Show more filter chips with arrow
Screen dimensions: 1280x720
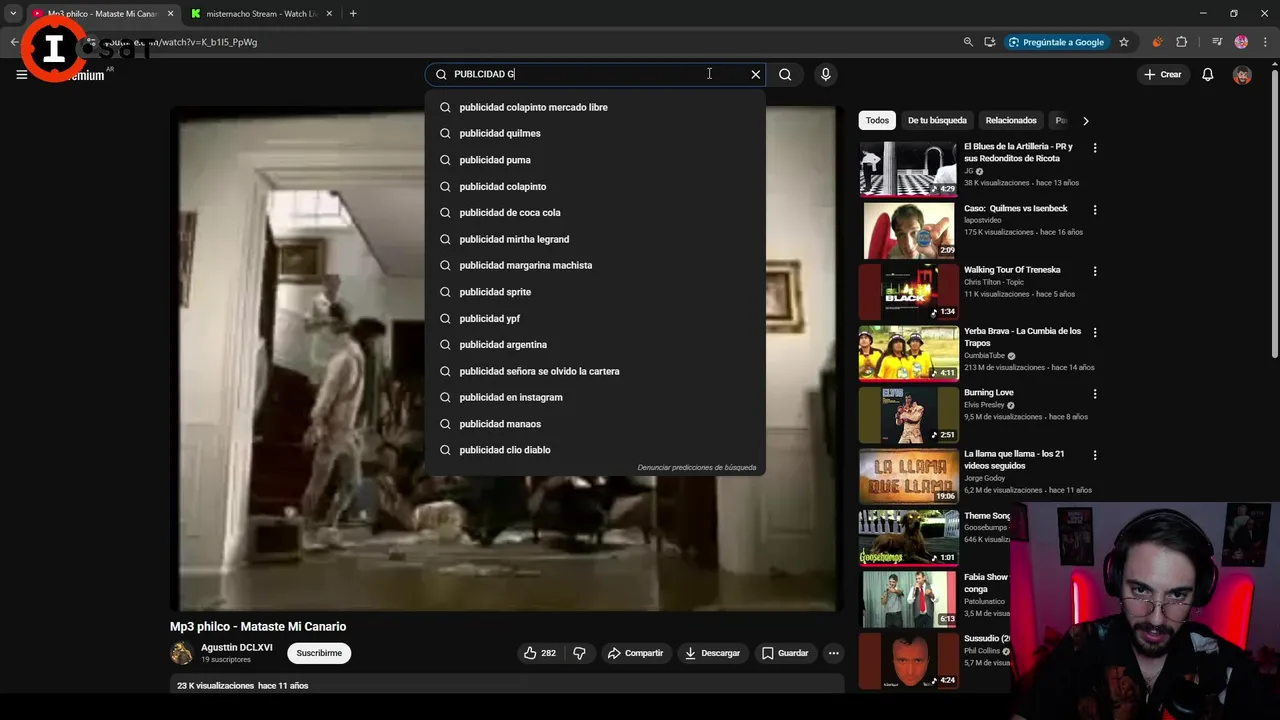pyautogui.click(x=1085, y=121)
